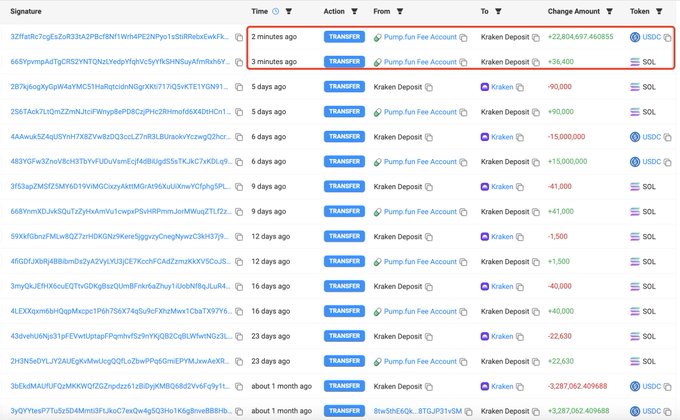Viewport: 680px width, 420px height.
Task: Open Pump.fun Fee Account in +36,400 row
Action: [420, 62]
